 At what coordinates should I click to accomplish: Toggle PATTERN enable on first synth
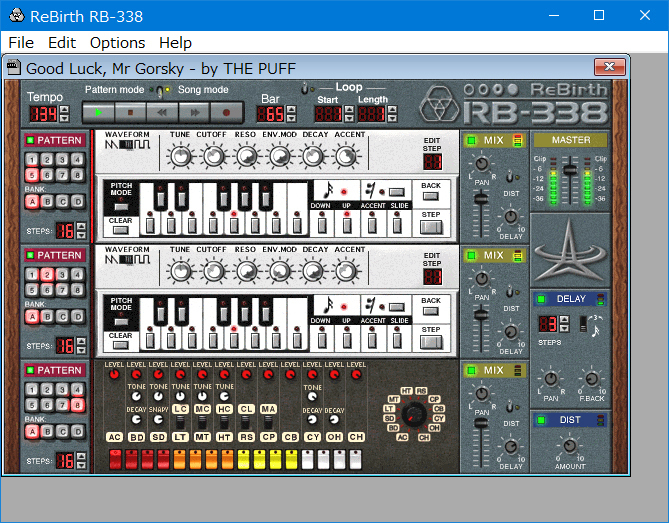coord(30,140)
